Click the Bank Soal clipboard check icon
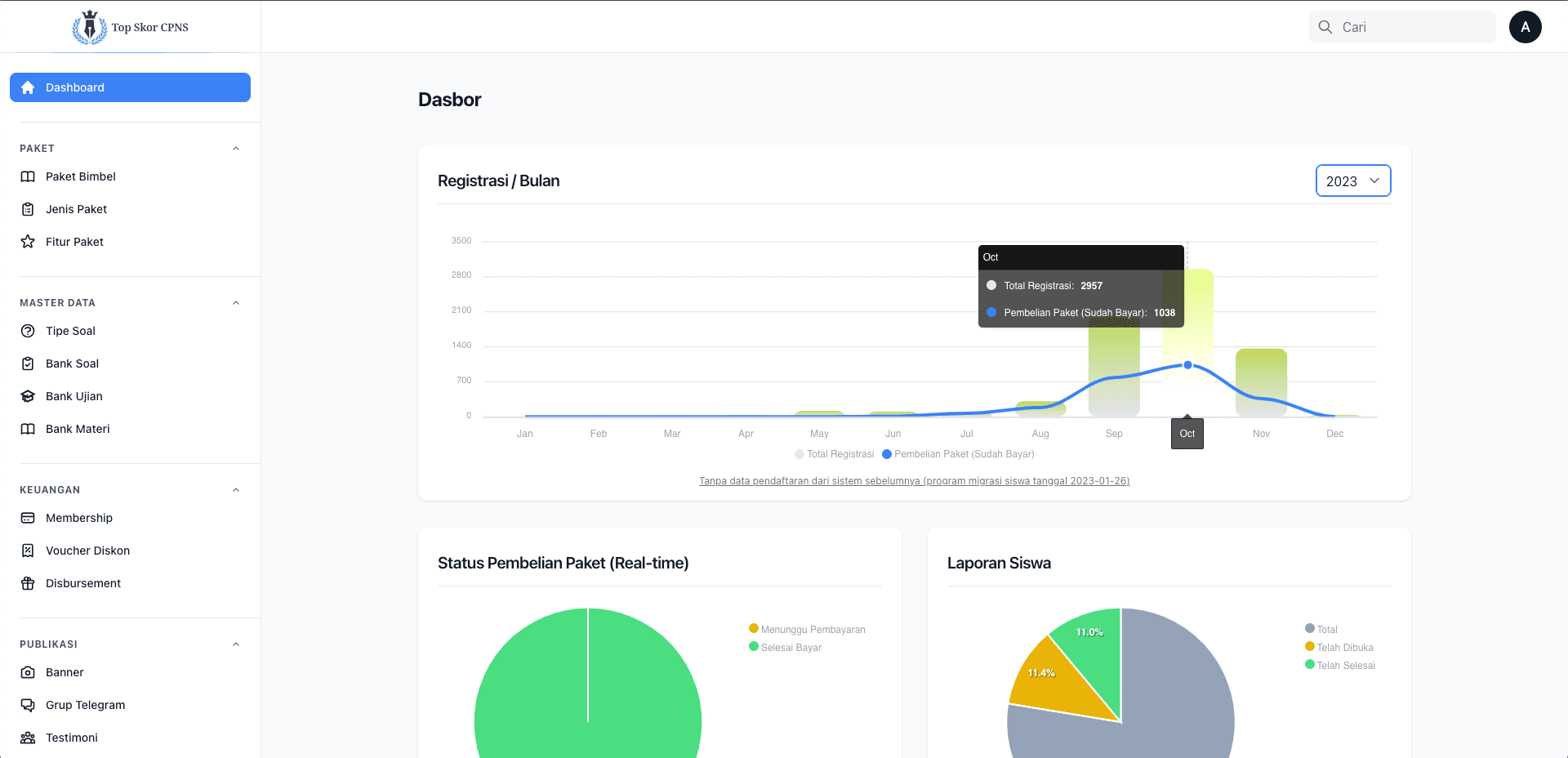1568x758 pixels. (28, 363)
